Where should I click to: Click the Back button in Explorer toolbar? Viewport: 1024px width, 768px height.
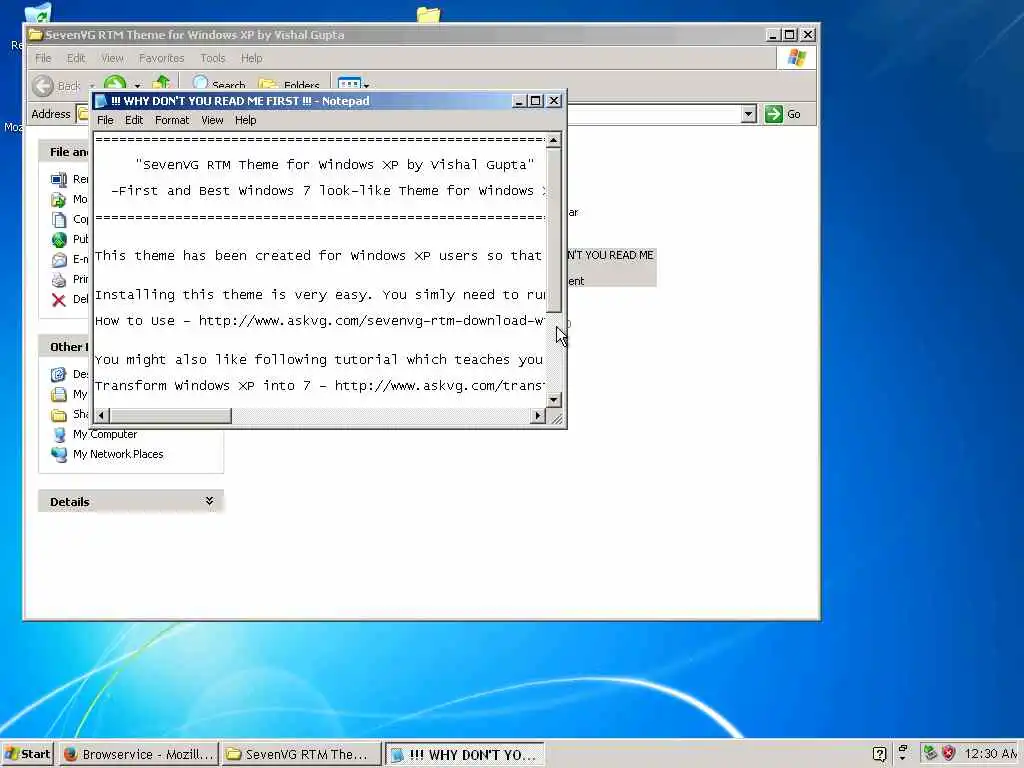coord(56,86)
